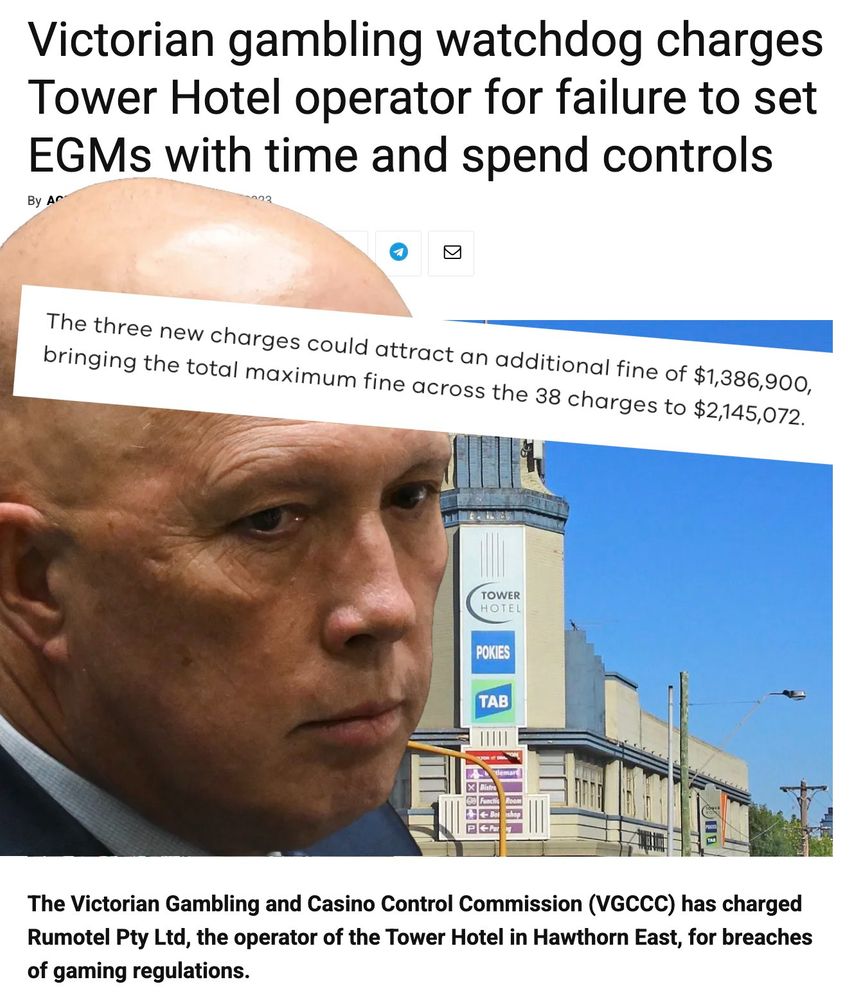Viewport: 861px width, 1000px height.
Task: Click 'Rumotel Pty Ltd' in article text
Action: tap(107, 937)
